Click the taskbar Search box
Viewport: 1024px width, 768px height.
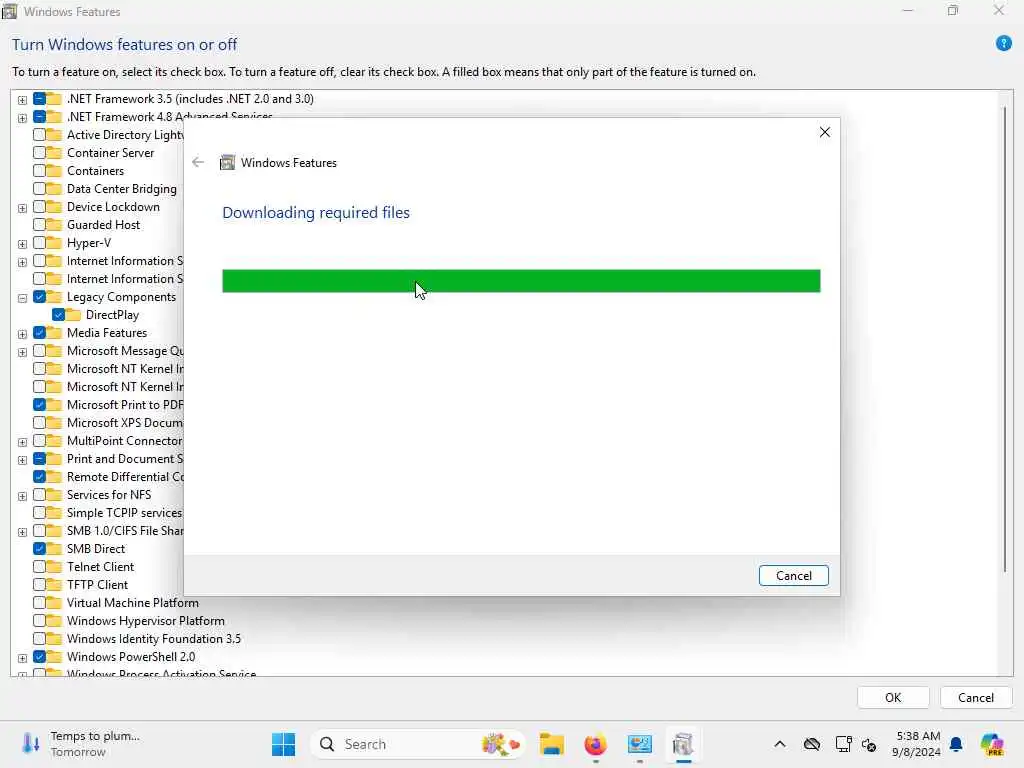coord(418,744)
